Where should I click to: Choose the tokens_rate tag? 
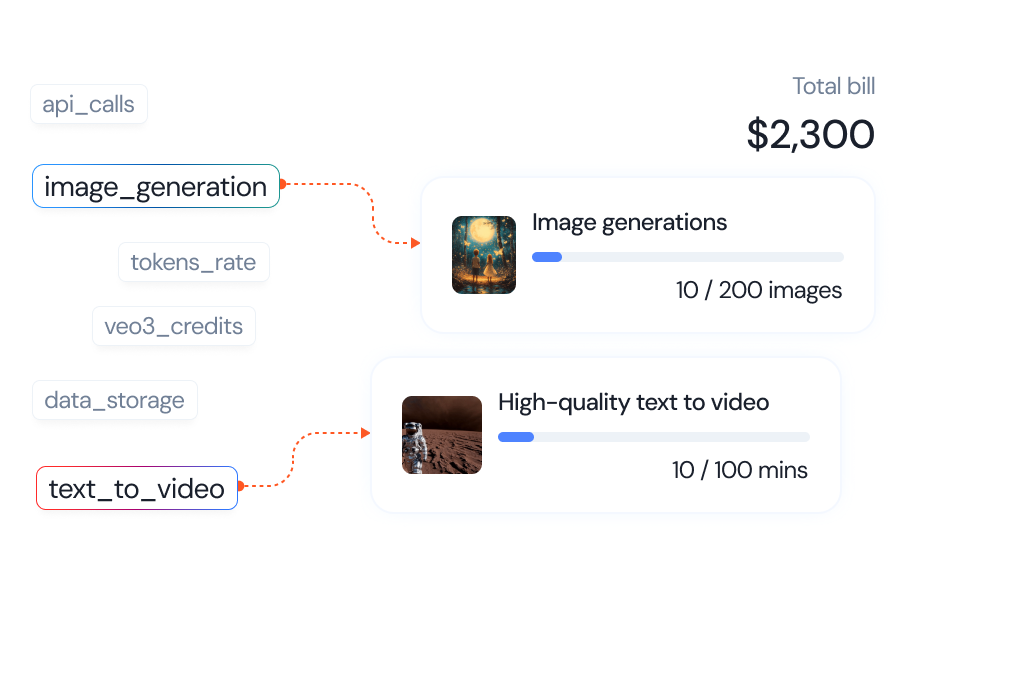pos(193,263)
